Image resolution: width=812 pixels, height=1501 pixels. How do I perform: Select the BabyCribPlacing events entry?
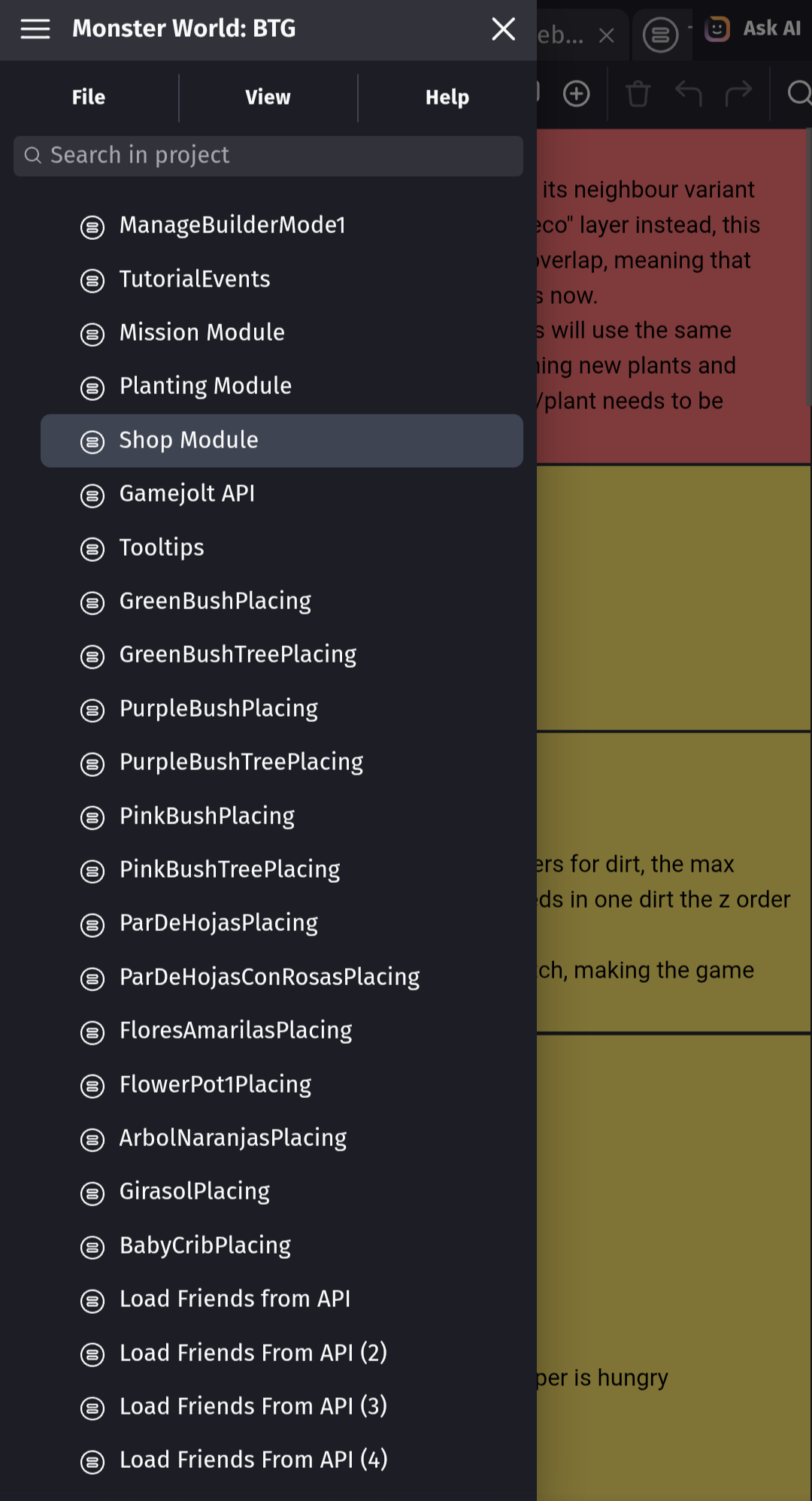click(x=205, y=1245)
